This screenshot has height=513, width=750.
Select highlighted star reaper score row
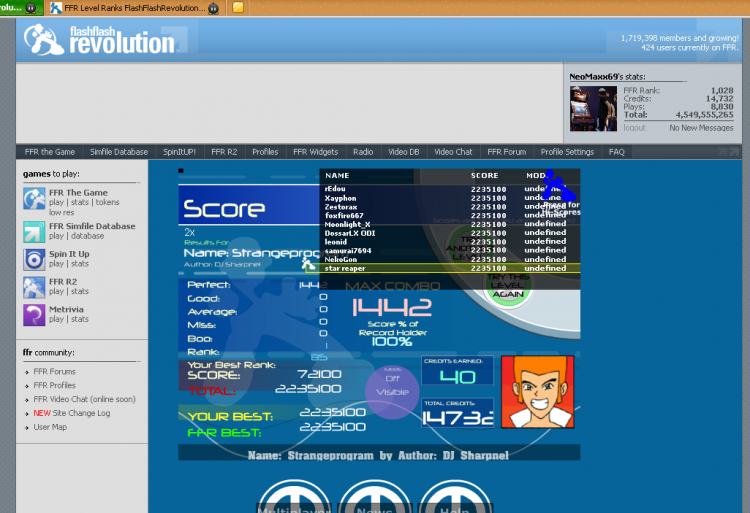coord(443,268)
